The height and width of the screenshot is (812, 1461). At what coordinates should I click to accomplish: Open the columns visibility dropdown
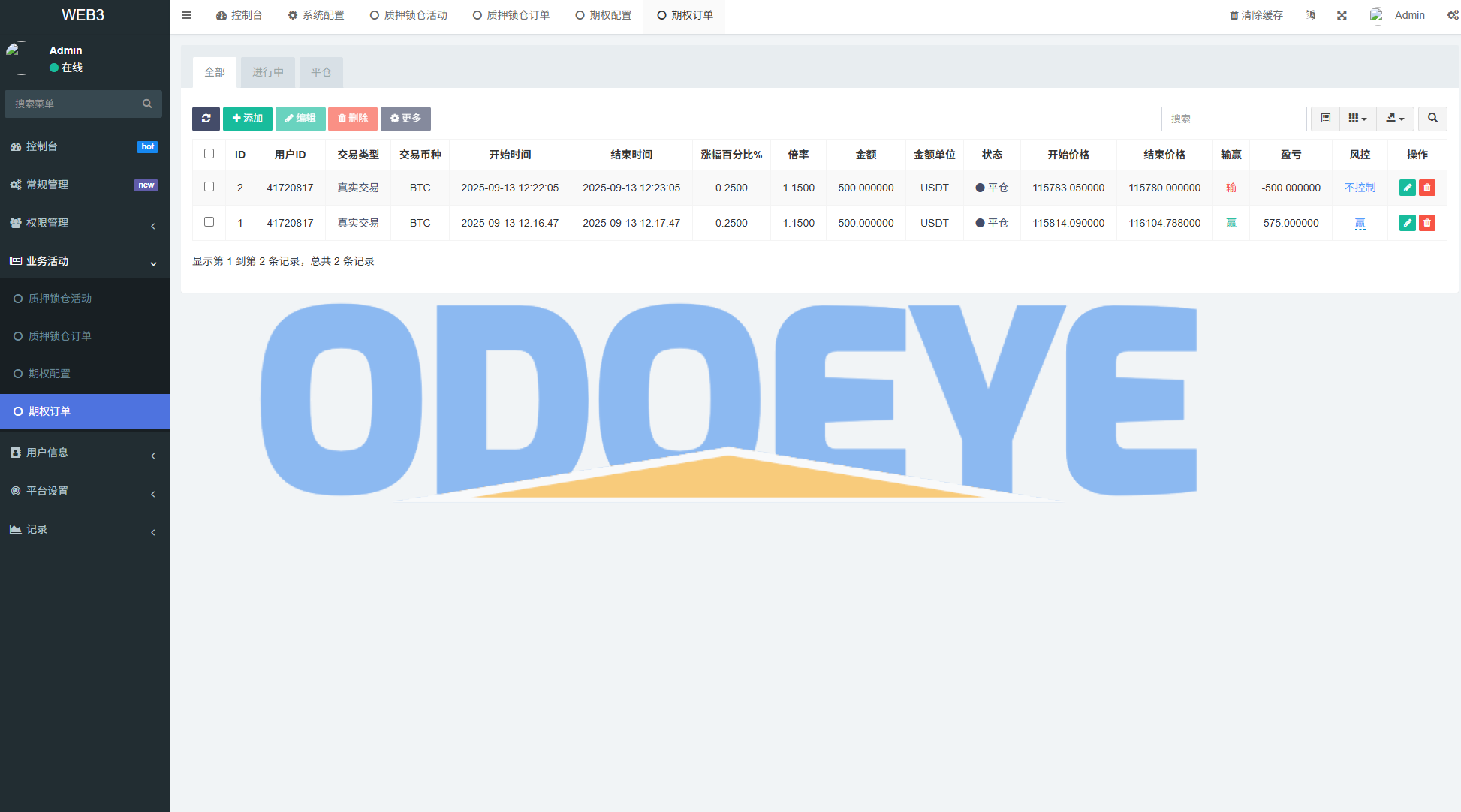tap(1357, 119)
